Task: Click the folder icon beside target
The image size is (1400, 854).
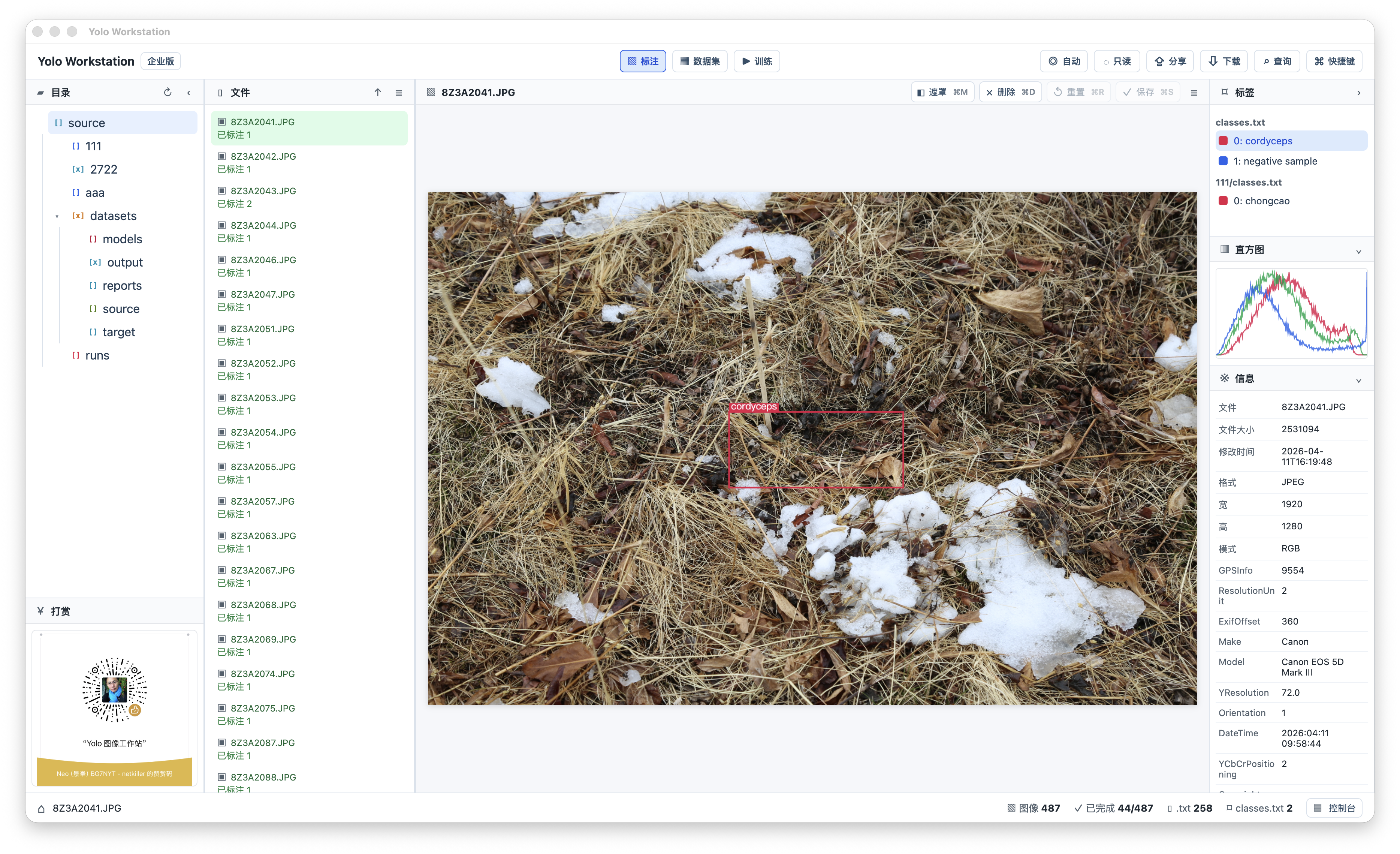Action: tap(93, 332)
